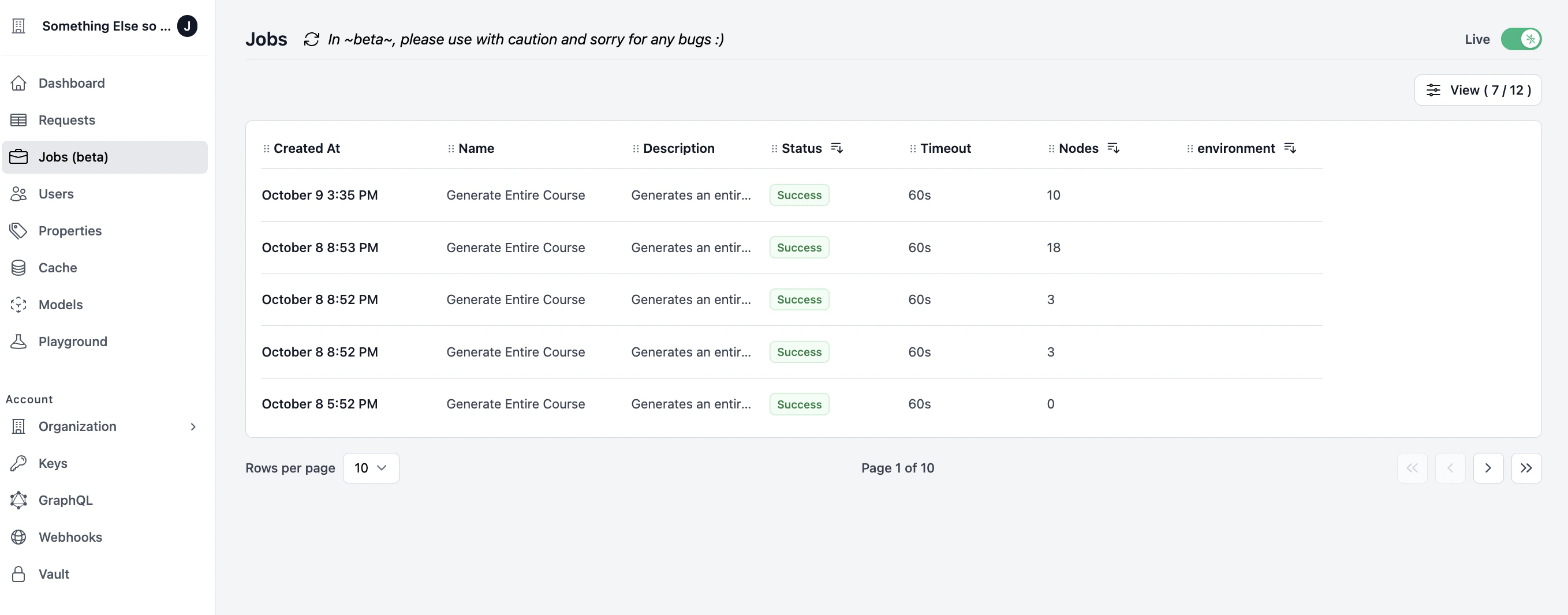Refresh the Jobs list
1568x615 pixels.
click(312, 39)
